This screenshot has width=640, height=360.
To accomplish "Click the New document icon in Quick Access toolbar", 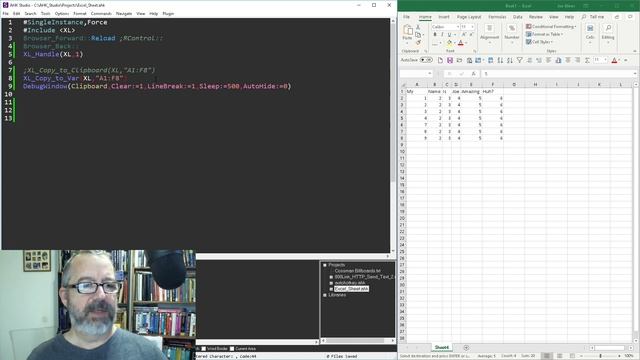I will click(x=440, y=60).
